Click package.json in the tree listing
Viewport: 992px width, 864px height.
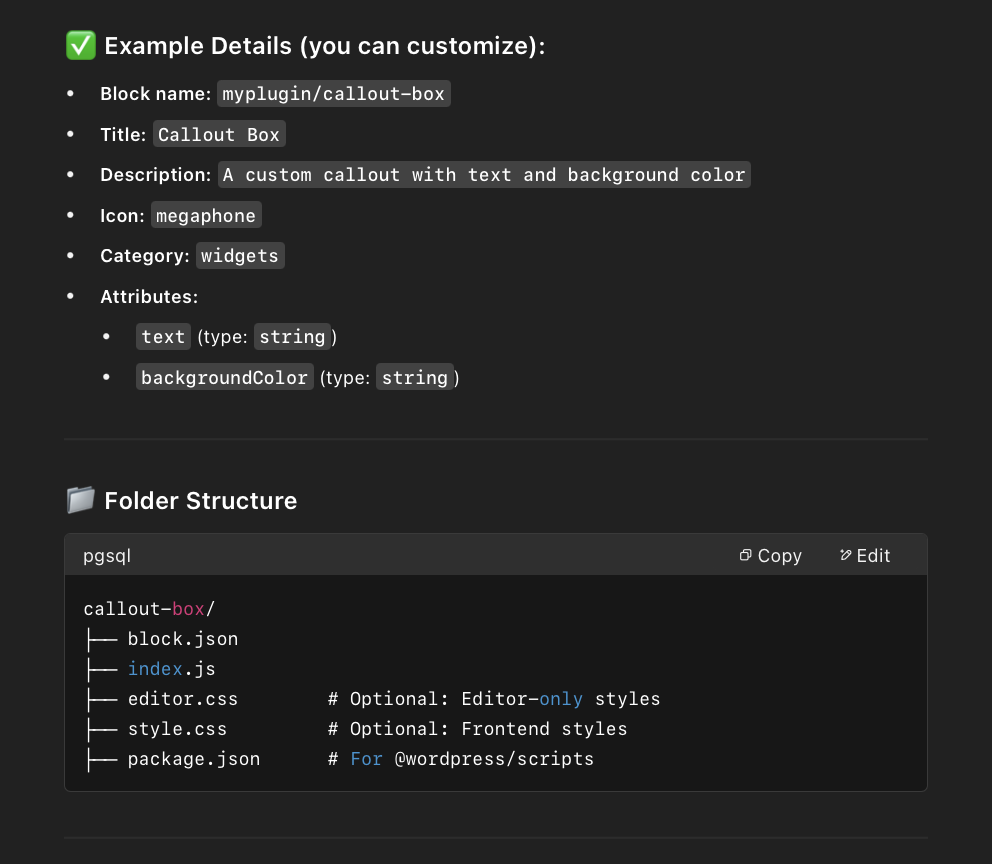pyautogui.click(x=194, y=759)
